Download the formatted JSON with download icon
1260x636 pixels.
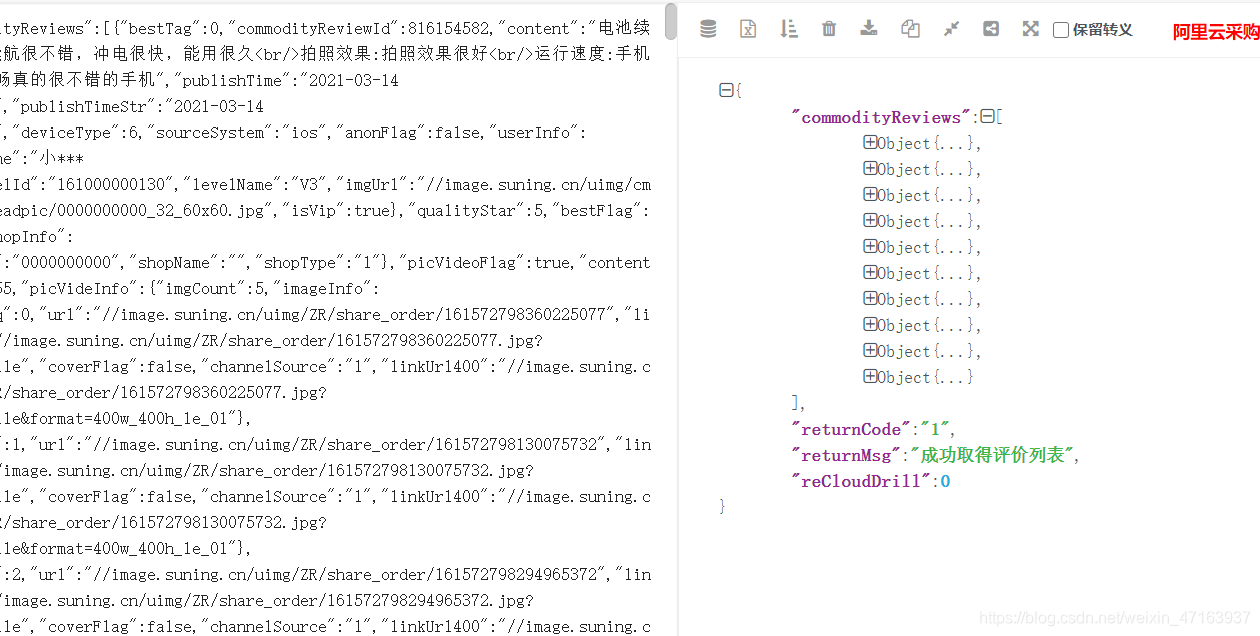pyautogui.click(x=869, y=28)
